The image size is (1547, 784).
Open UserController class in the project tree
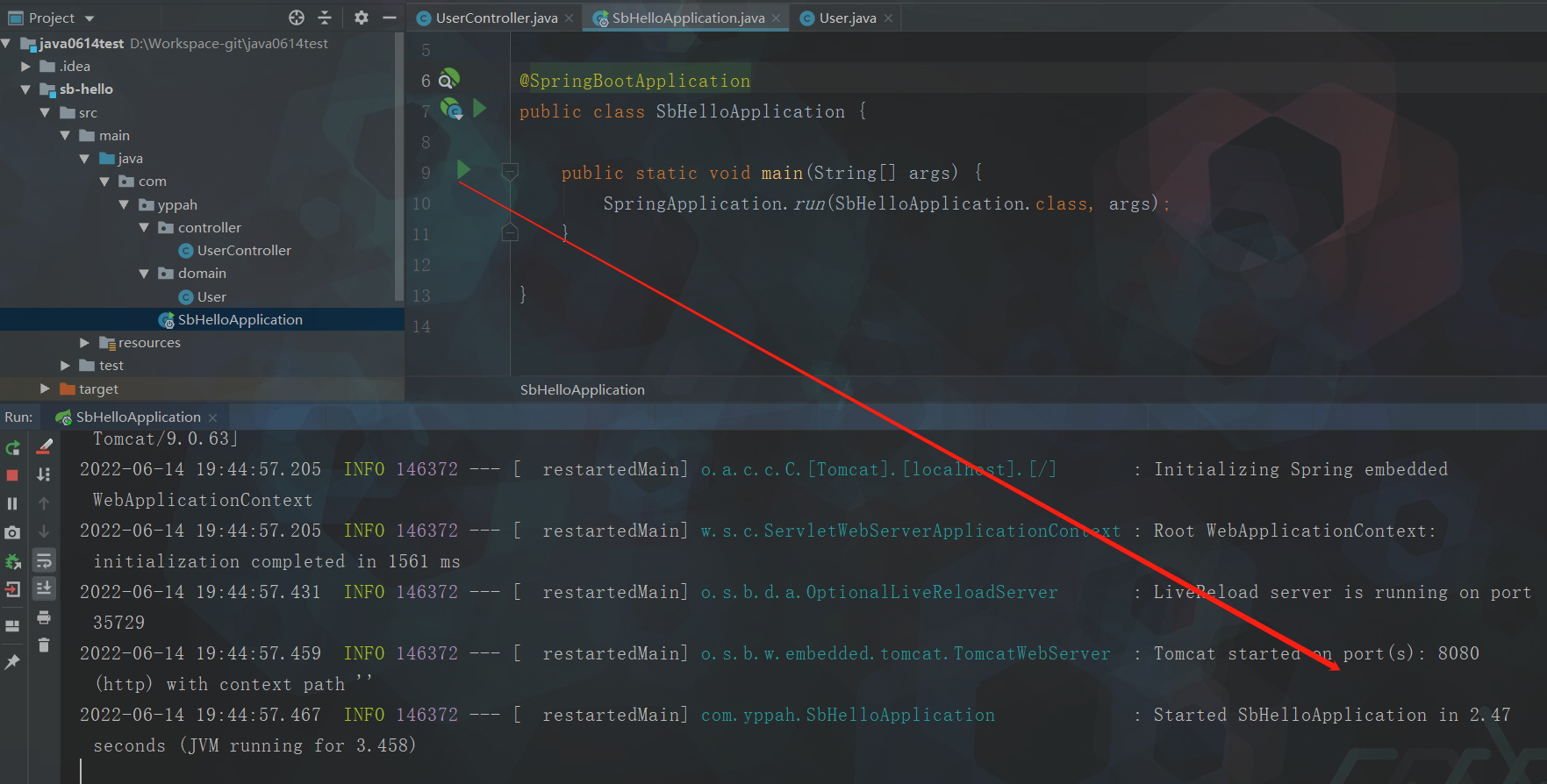point(243,251)
